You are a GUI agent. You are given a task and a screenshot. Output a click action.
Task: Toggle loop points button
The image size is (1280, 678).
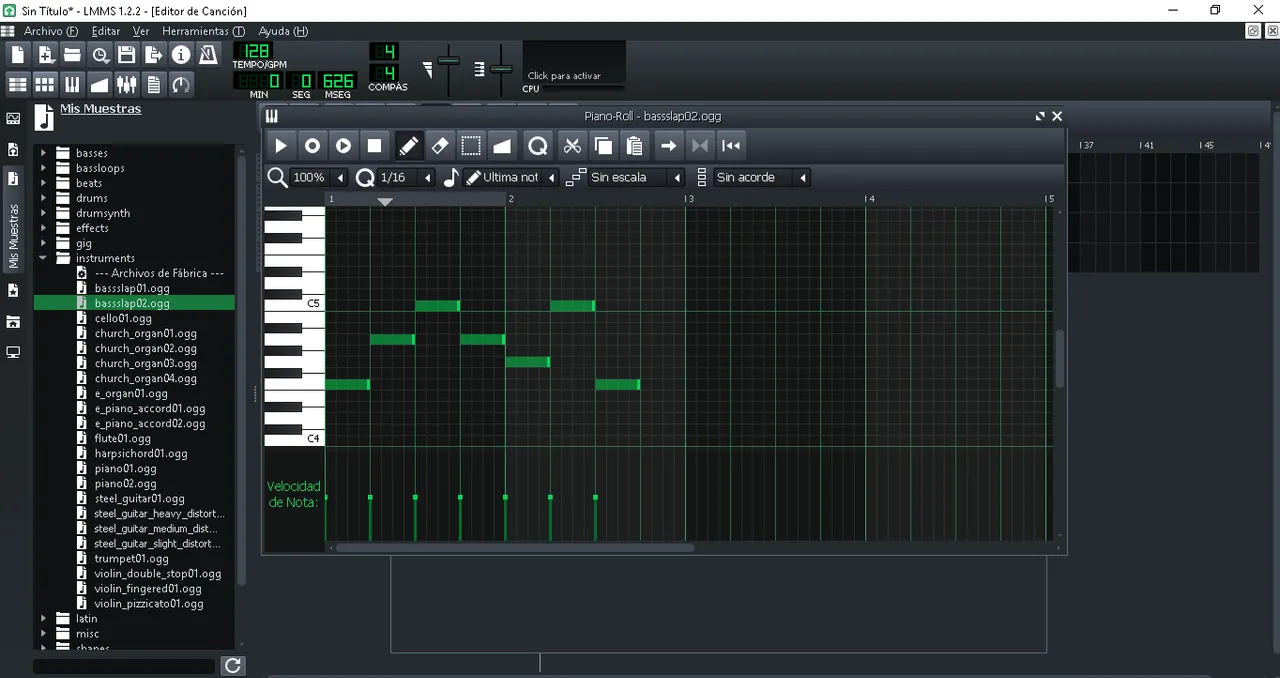pyautogui.click(x=699, y=146)
